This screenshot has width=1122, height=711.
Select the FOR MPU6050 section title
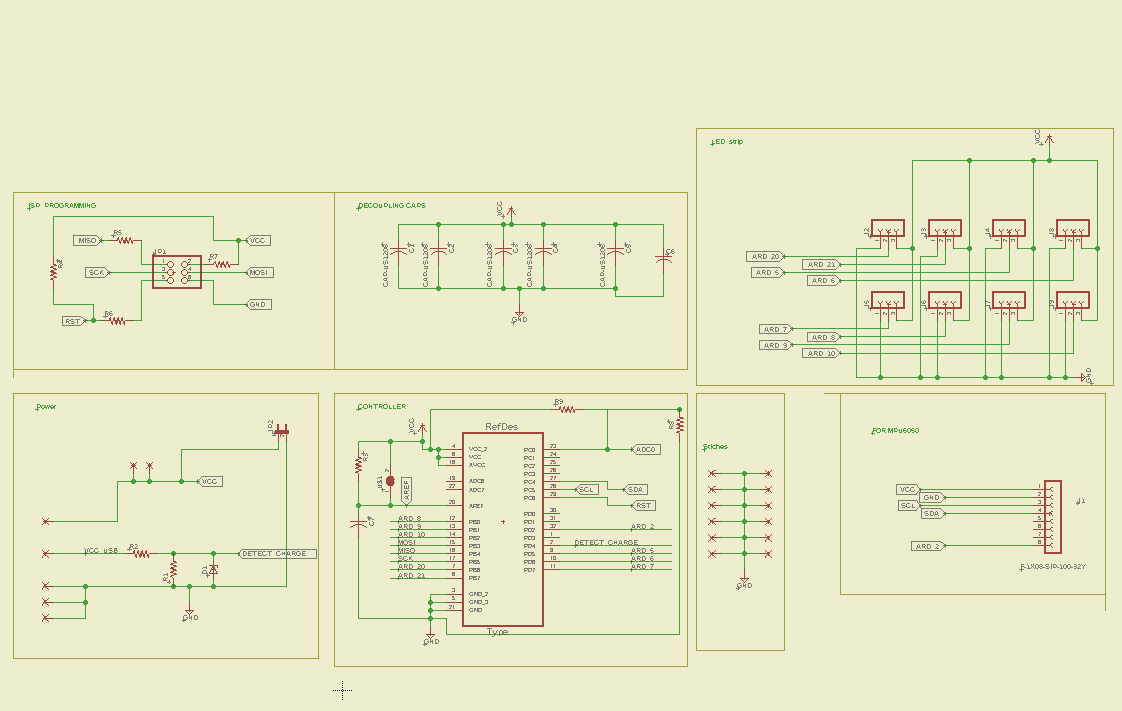(895, 431)
